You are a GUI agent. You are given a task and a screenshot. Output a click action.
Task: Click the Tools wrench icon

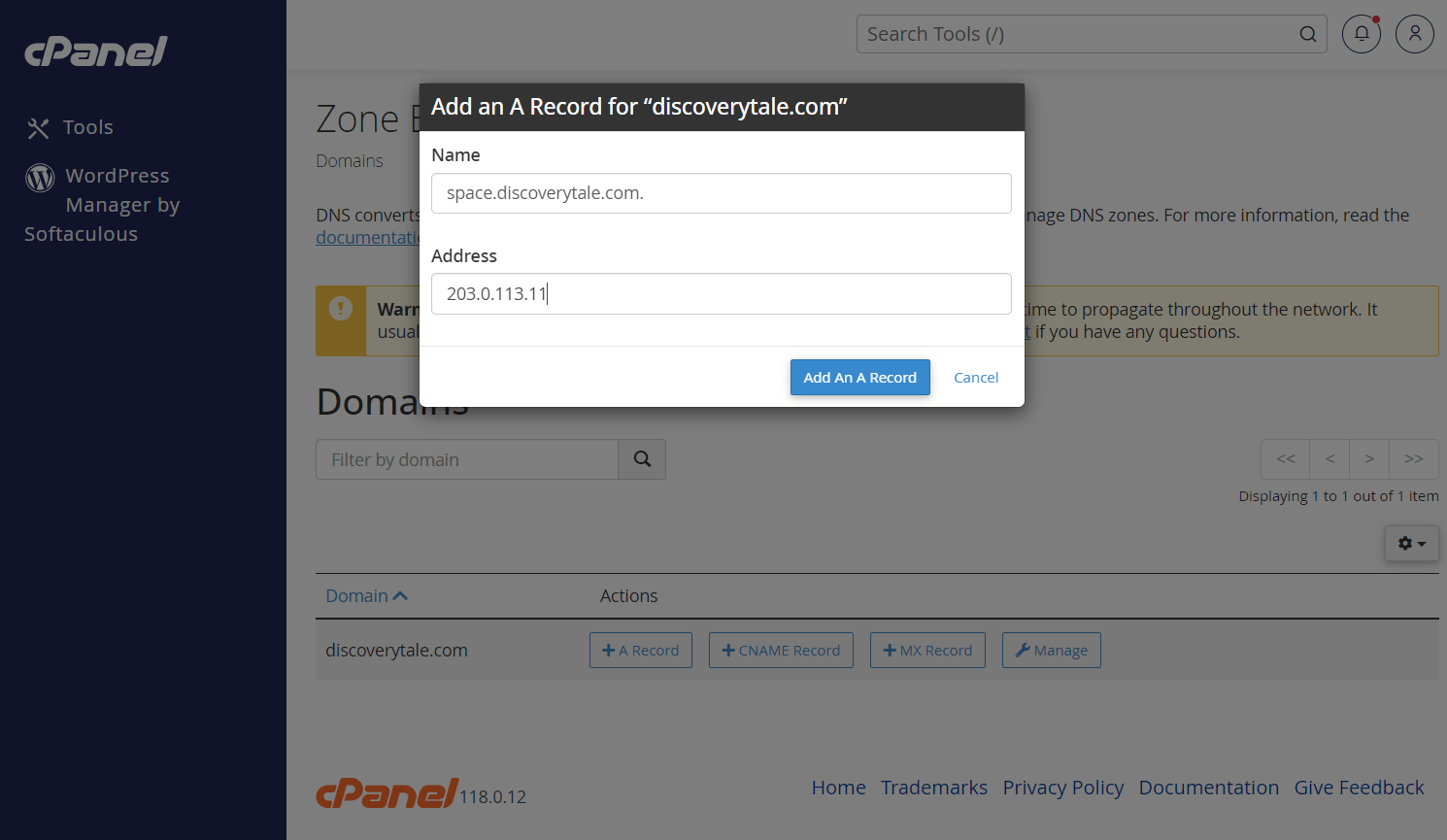click(x=38, y=128)
